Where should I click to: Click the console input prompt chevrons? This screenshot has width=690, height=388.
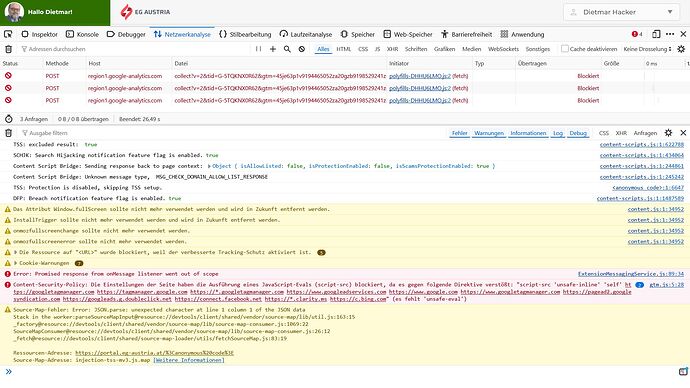[x=8, y=372]
